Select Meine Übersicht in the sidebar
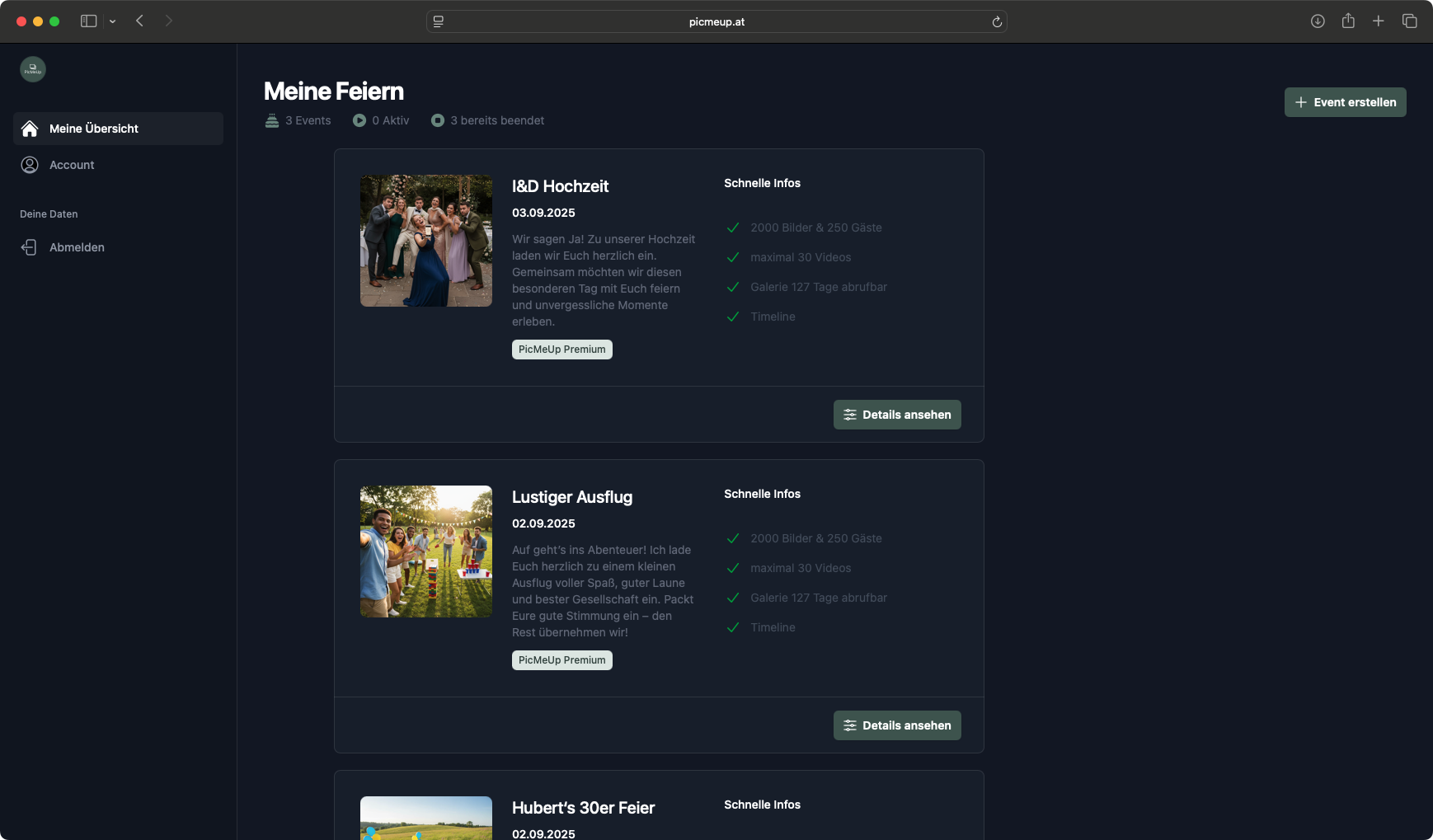This screenshot has height=840, width=1433. pyautogui.click(x=93, y=129)
